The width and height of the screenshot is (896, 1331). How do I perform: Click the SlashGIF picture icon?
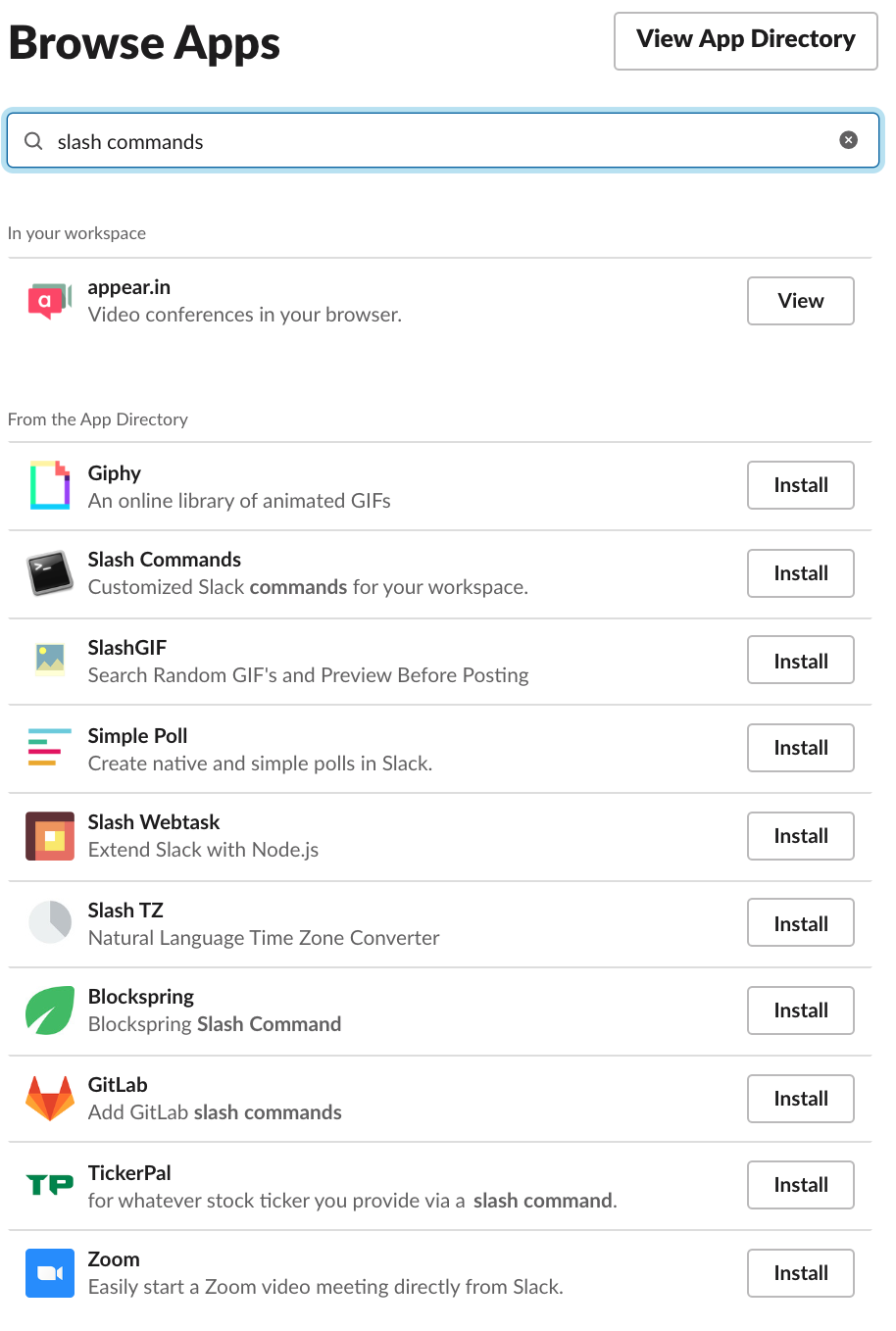click(49, 660)
